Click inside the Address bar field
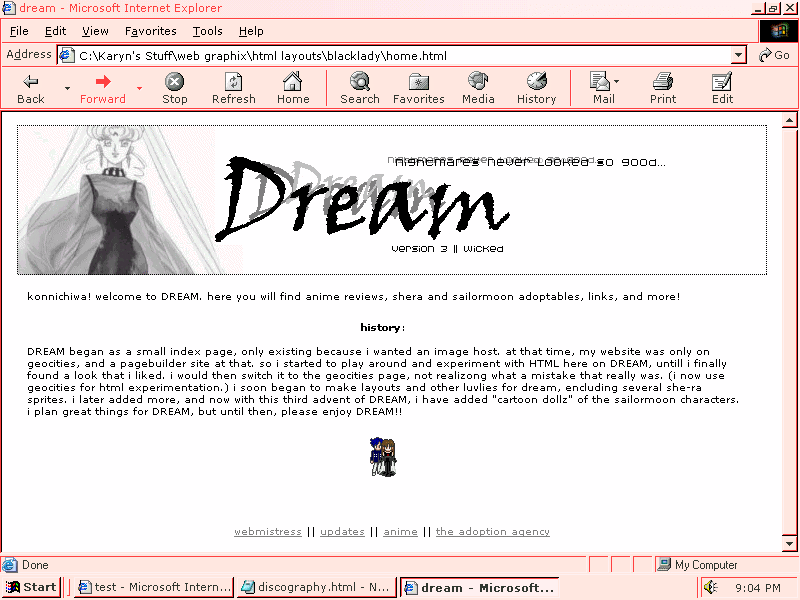 coord(400,56)
